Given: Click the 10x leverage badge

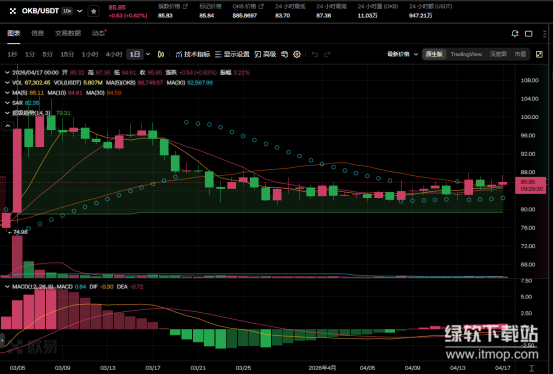Looking at the screenshot, I should pyautogui.click(x=67, y=11).
